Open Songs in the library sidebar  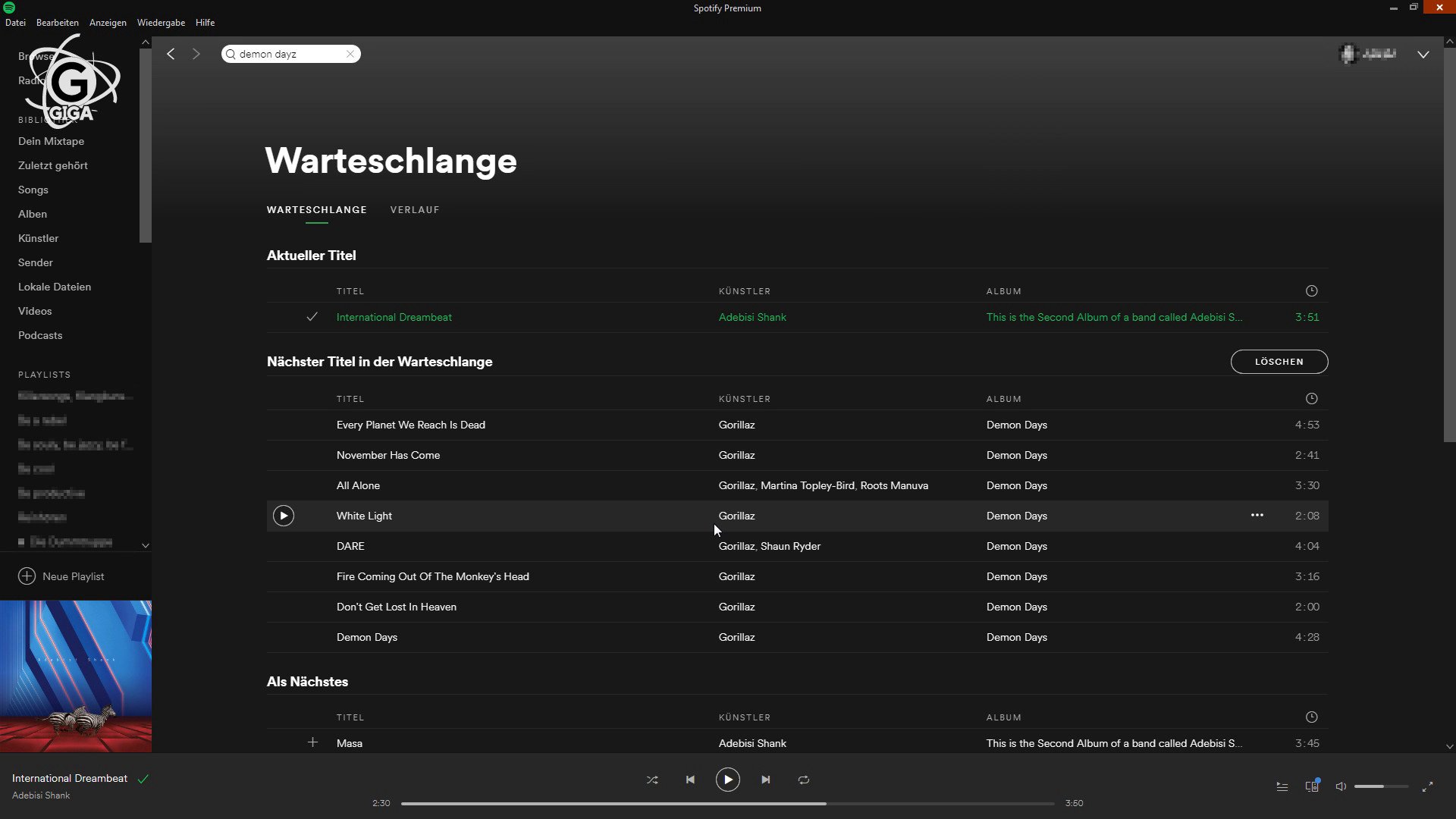(x=33, y=190)
